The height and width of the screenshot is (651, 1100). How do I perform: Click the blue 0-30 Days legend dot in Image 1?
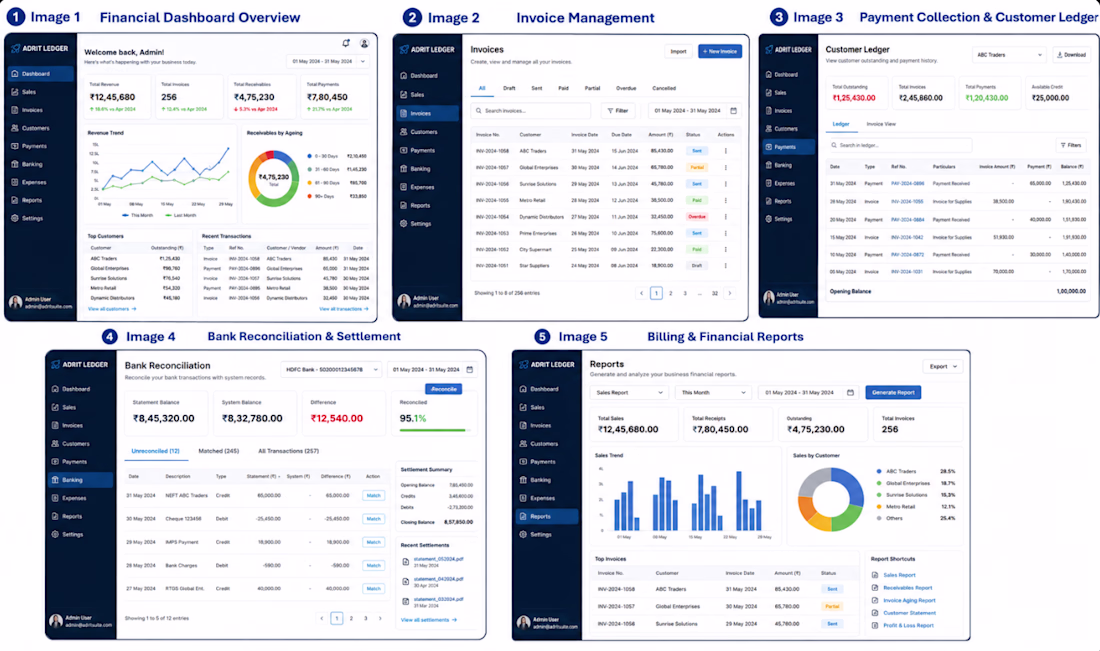[x=310, y=156]
